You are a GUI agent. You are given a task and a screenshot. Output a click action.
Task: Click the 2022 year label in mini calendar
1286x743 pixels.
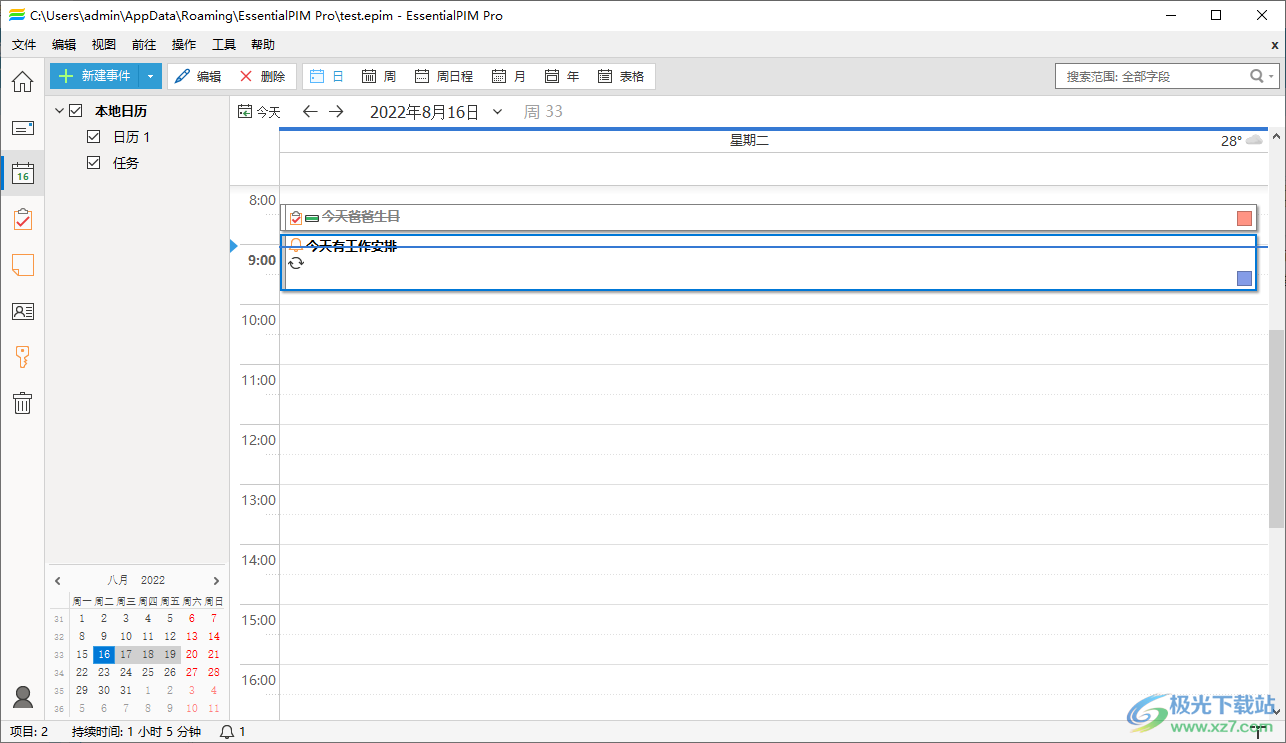click(153, 580)
